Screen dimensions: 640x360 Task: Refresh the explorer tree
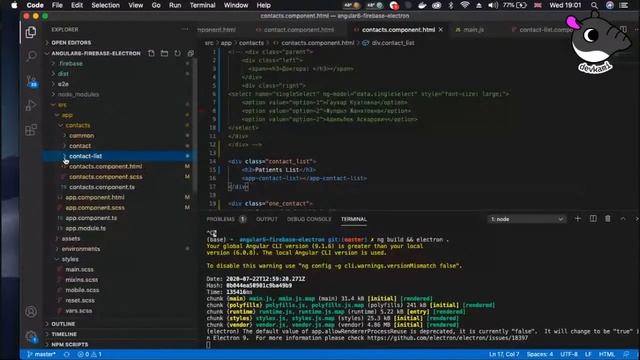click(x=178, y=53)
